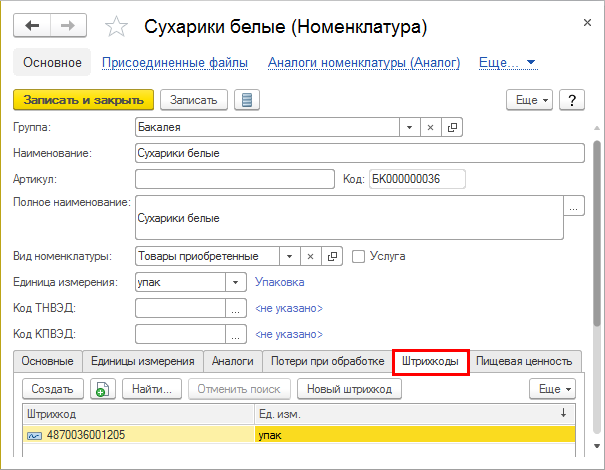The width and height of the screenshot is (605, 470).
Task: Toggle the Услуга checkbox
Action: [359, 256]
